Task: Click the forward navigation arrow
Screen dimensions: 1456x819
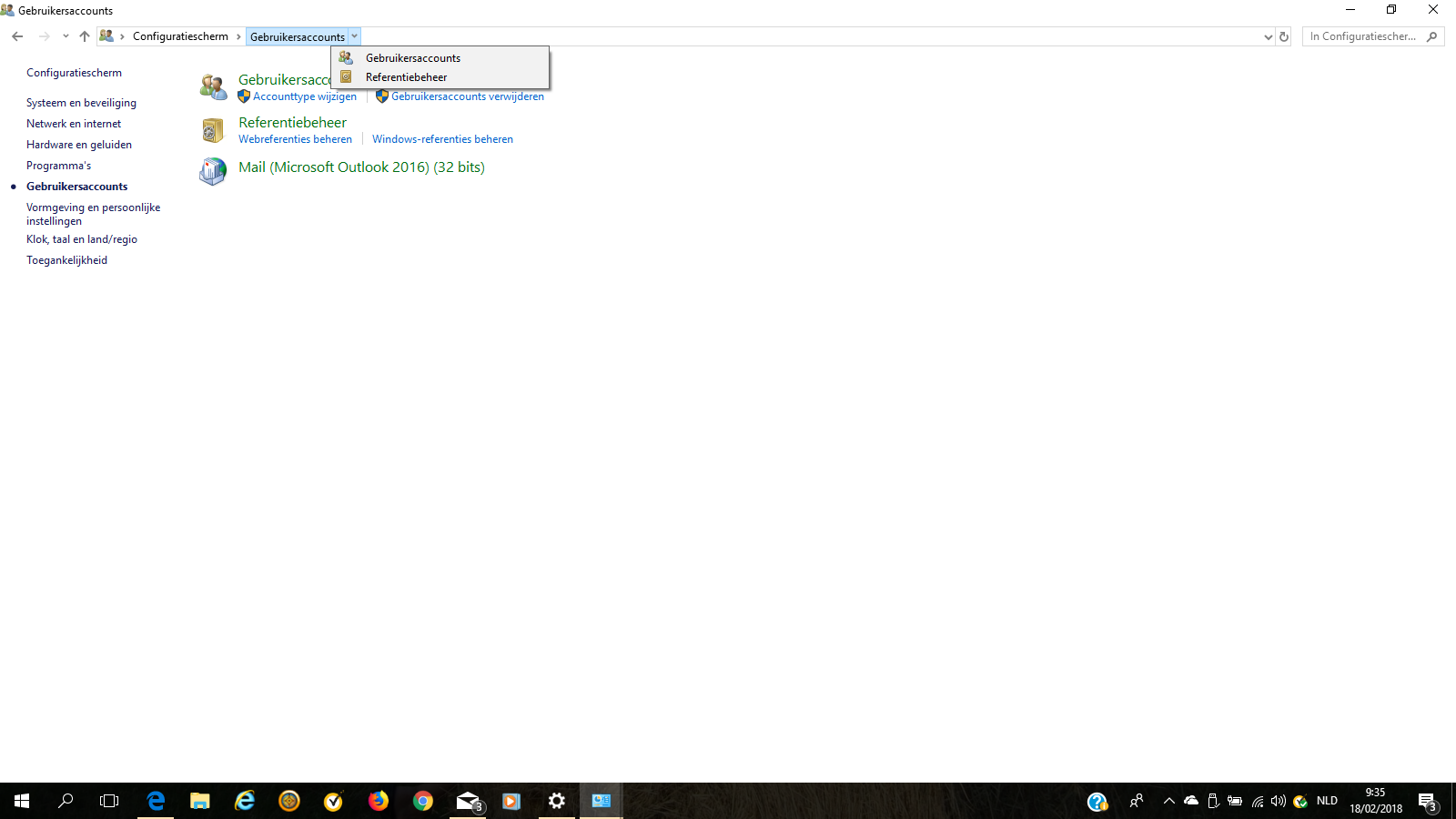Action: coord(44,36)
